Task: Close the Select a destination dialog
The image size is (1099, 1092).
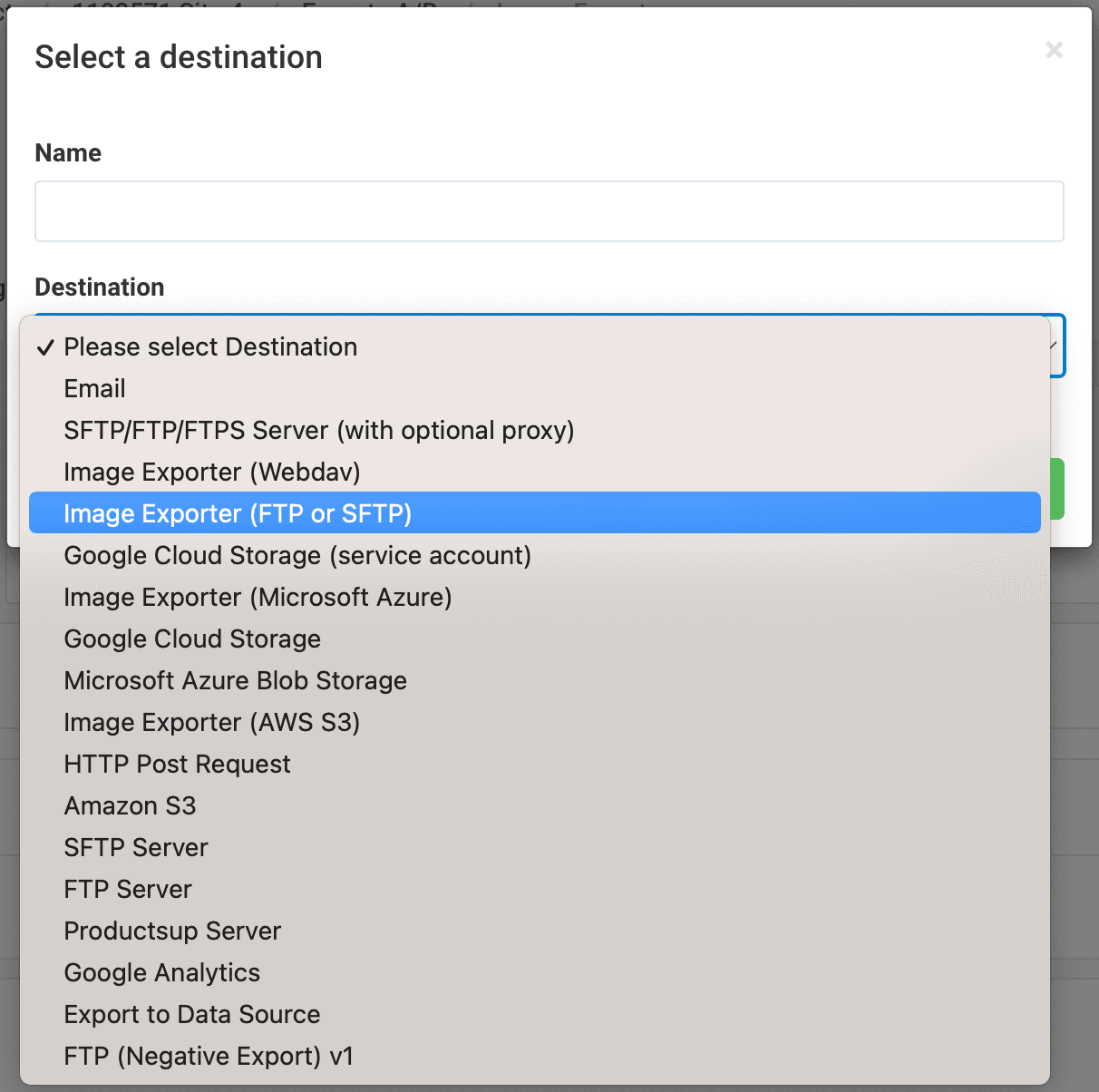Action: (x=1054, y=50)
